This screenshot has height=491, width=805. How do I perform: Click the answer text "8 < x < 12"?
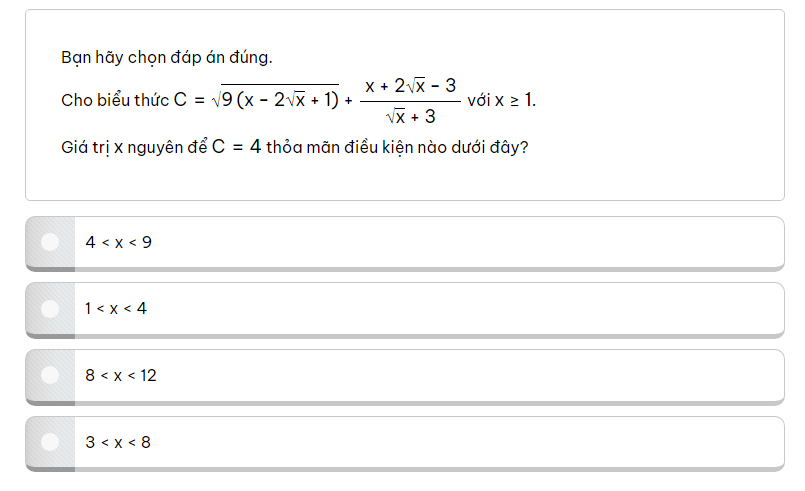point(121,376)
